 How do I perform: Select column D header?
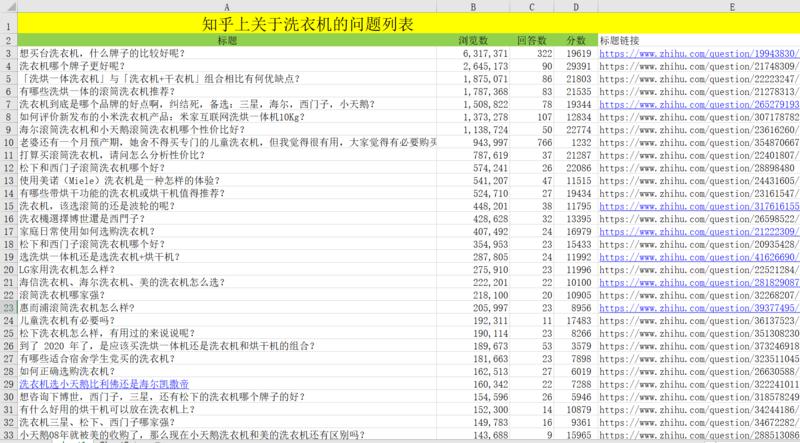tap(576, 7)
